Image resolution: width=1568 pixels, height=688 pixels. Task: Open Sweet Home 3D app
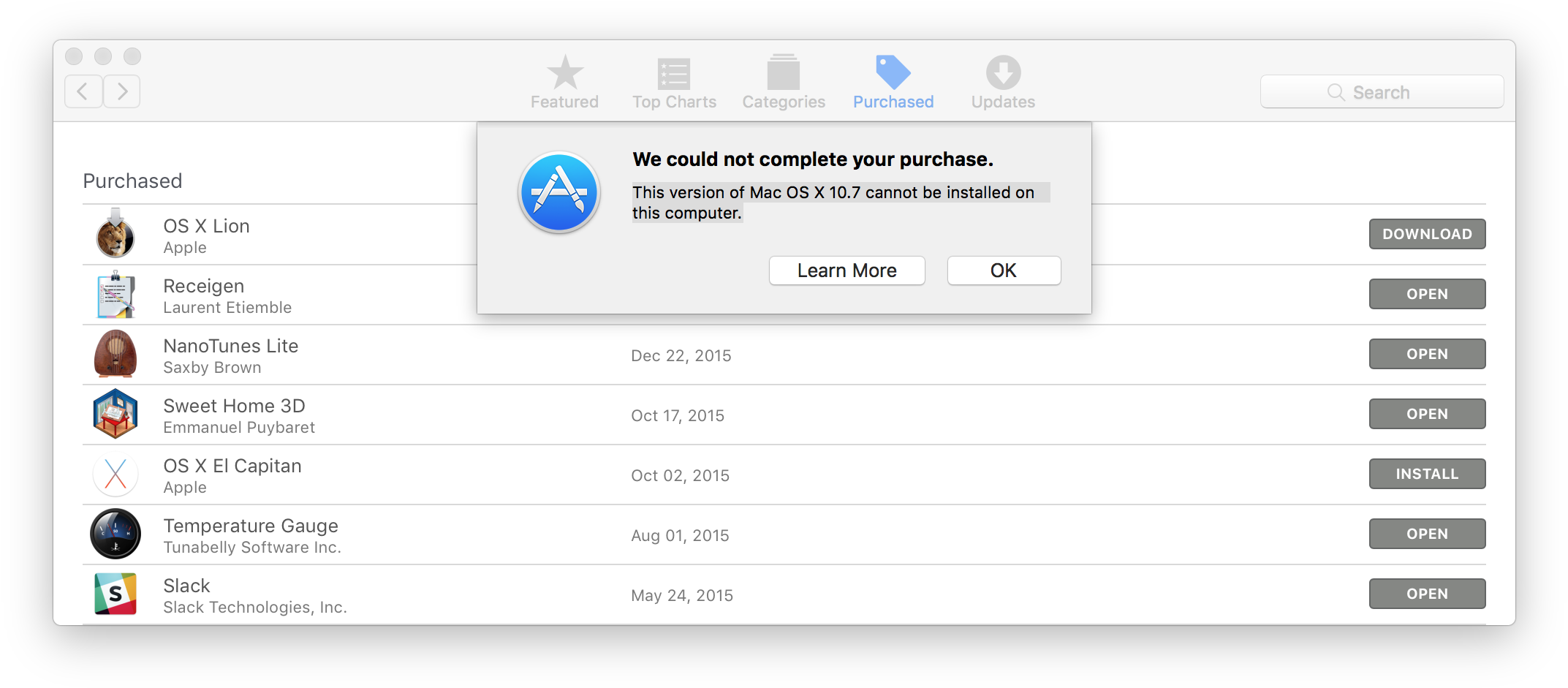pyautogui.click(x=1427, y=414)
